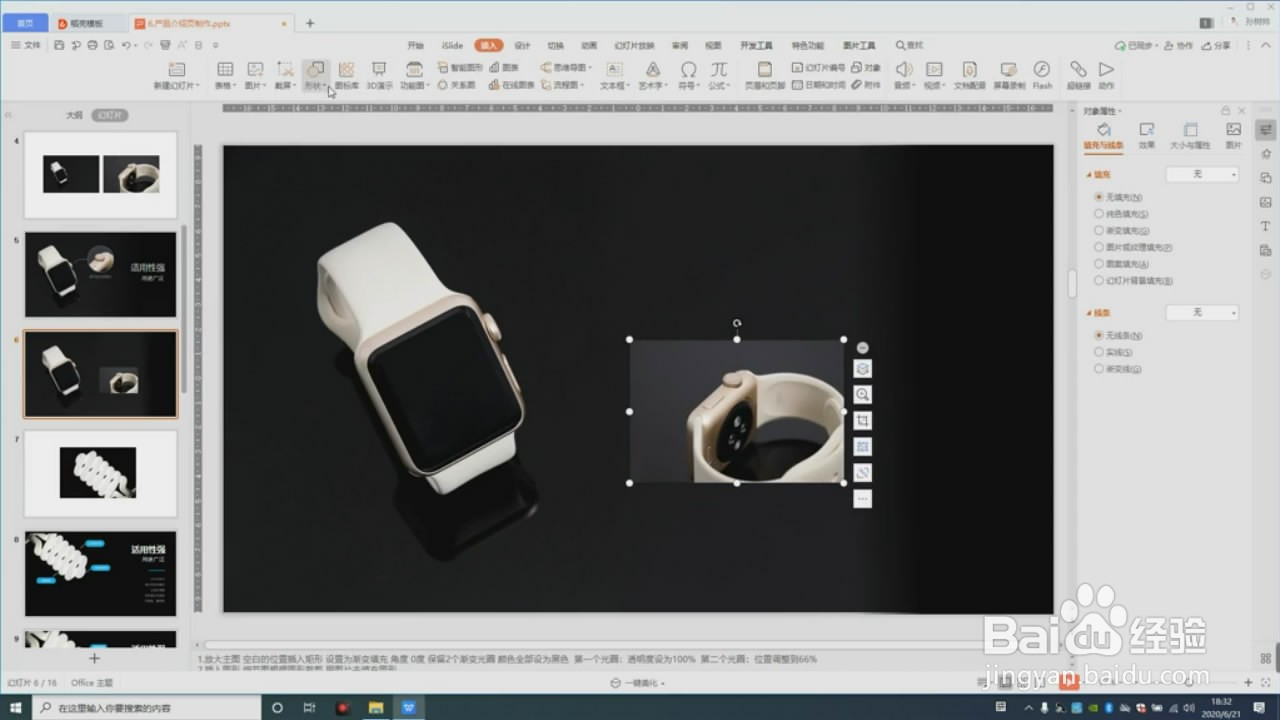This screenshot has height=720, width=1280.
Task: Select the 截屏 screenshot tool
Action: click(285, 75)
